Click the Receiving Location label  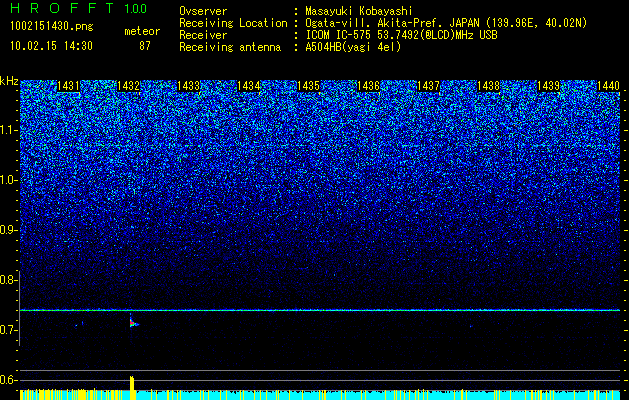(233, 23)
